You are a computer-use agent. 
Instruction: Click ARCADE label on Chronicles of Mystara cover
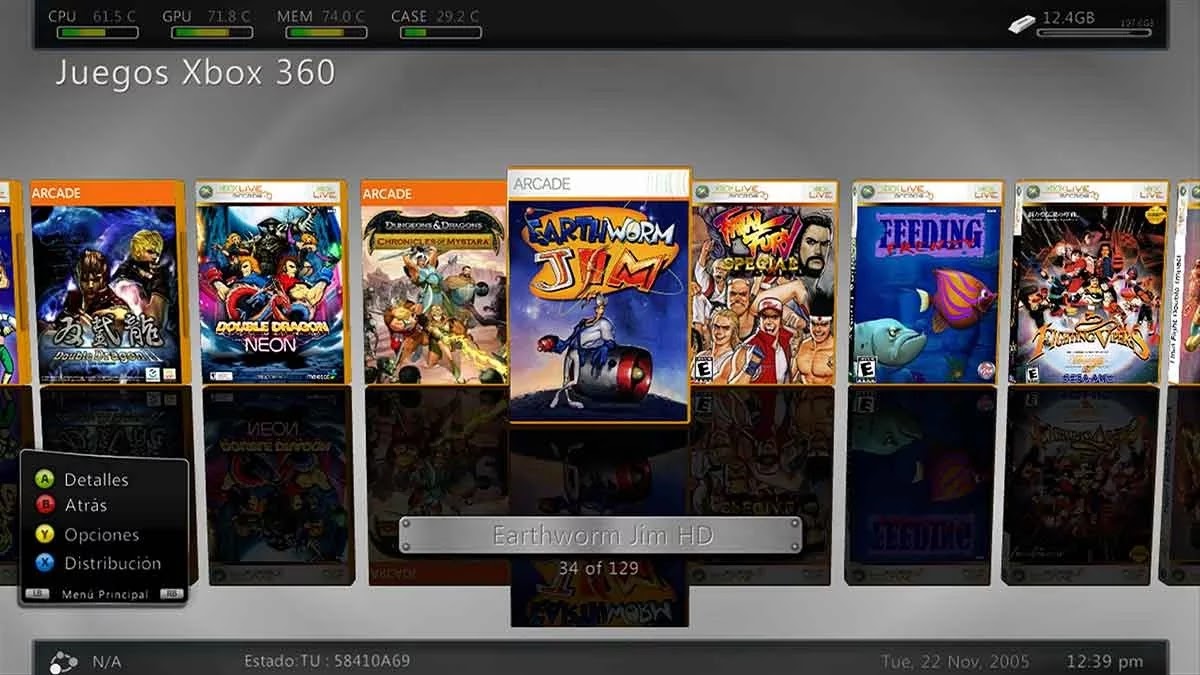coord(387,193)
